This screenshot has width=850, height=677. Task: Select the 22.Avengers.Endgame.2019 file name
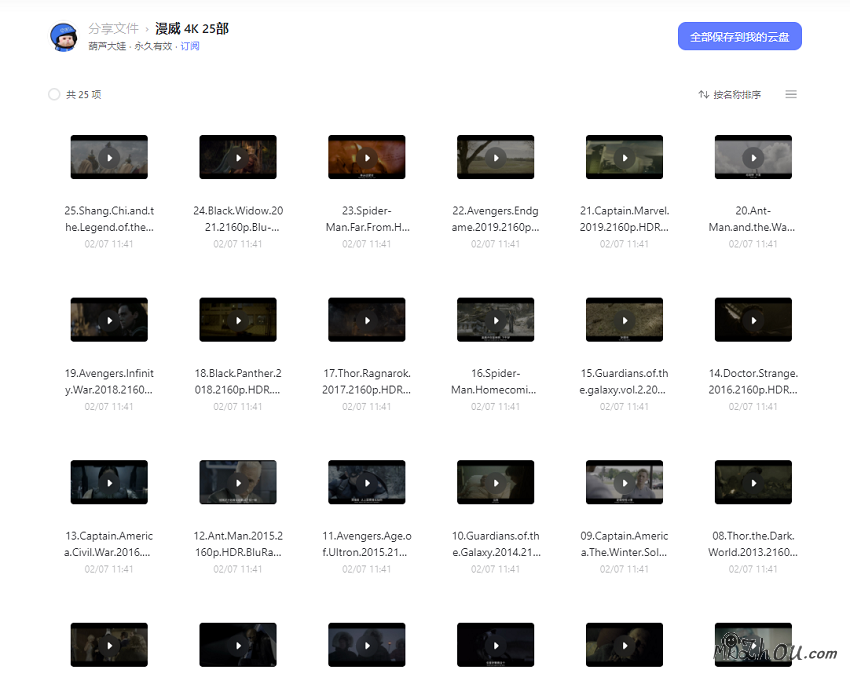coord(495,219)
